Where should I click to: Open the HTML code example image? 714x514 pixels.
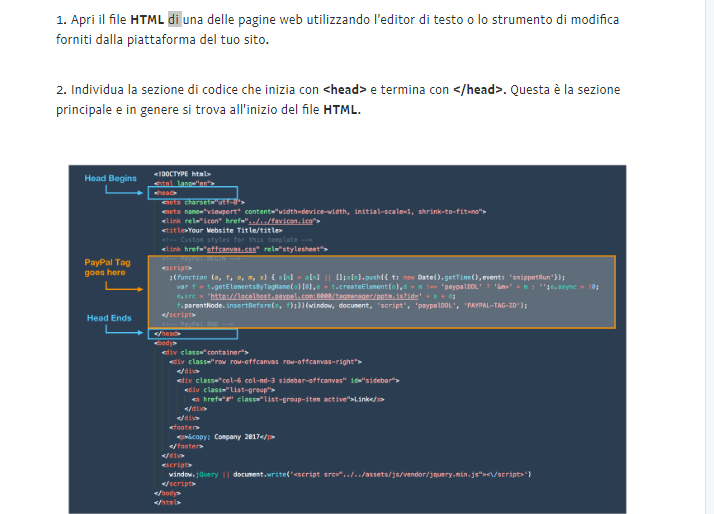(x=347, y=339)
